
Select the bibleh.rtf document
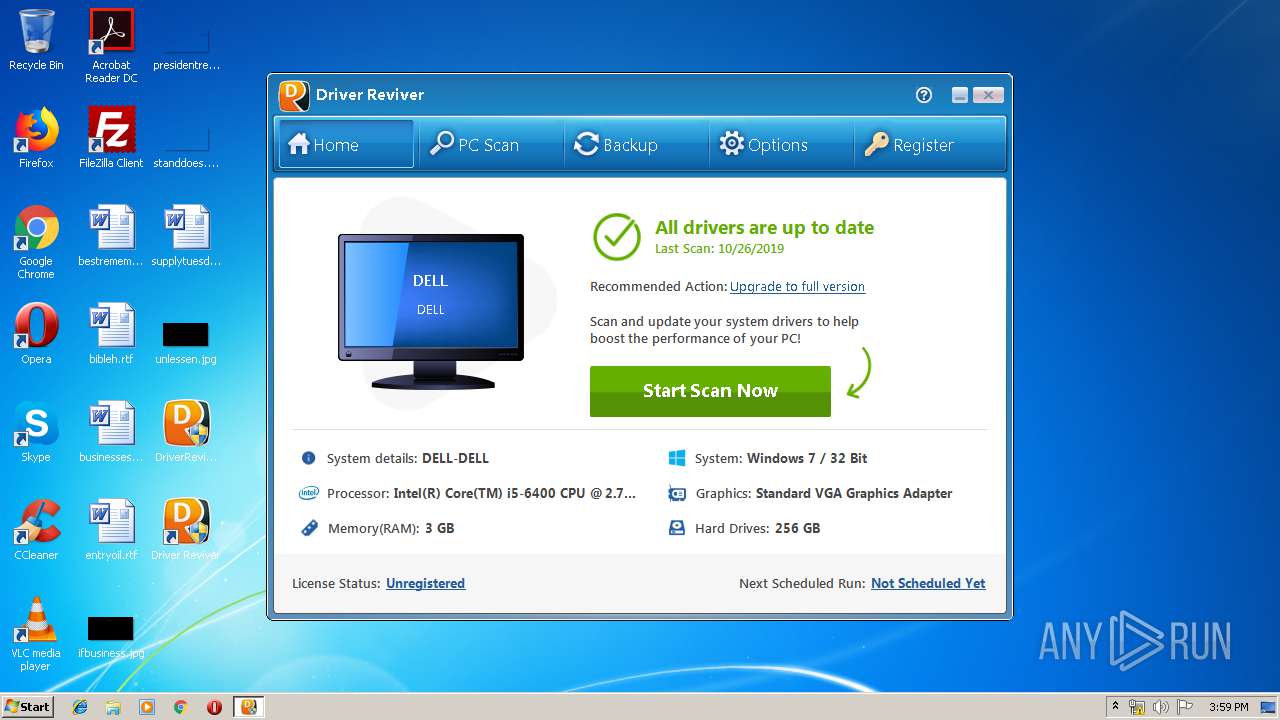111,333
